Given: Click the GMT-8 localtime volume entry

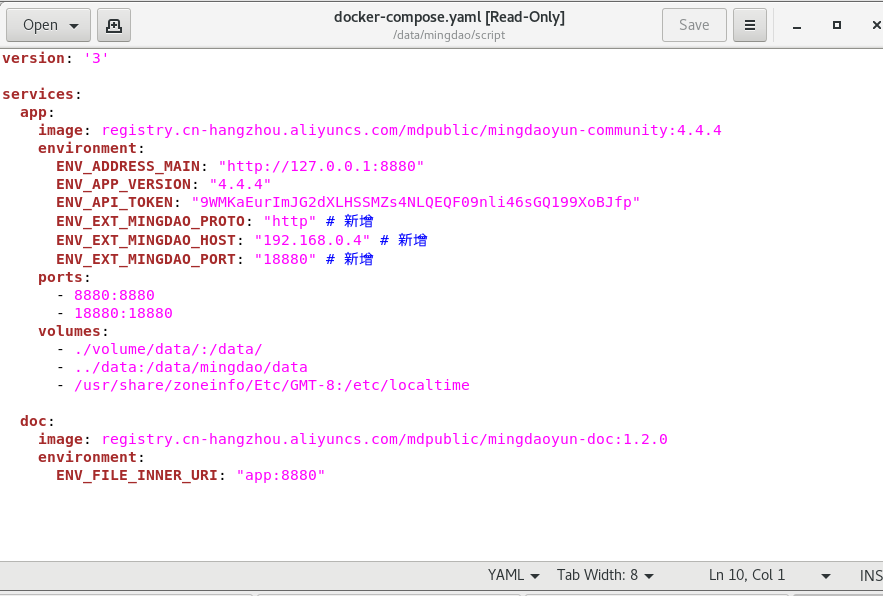Looking at the screenshot, I should coord(271,385).
